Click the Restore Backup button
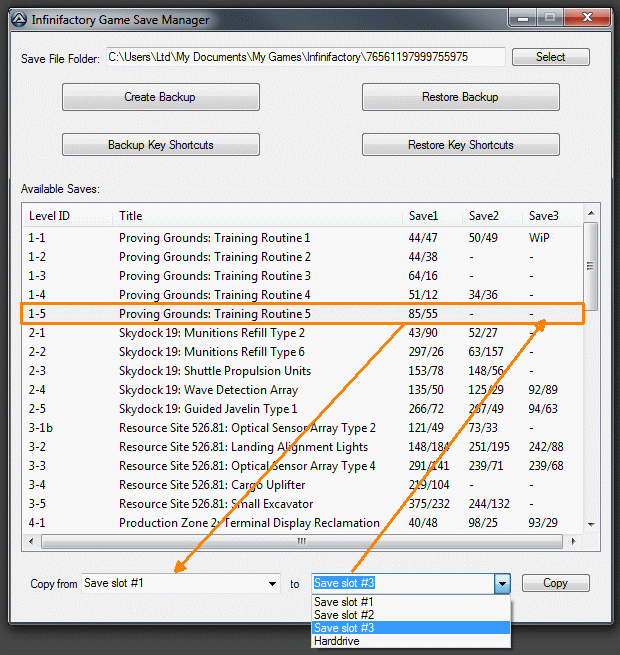620x655 pixels. [460, 97]
